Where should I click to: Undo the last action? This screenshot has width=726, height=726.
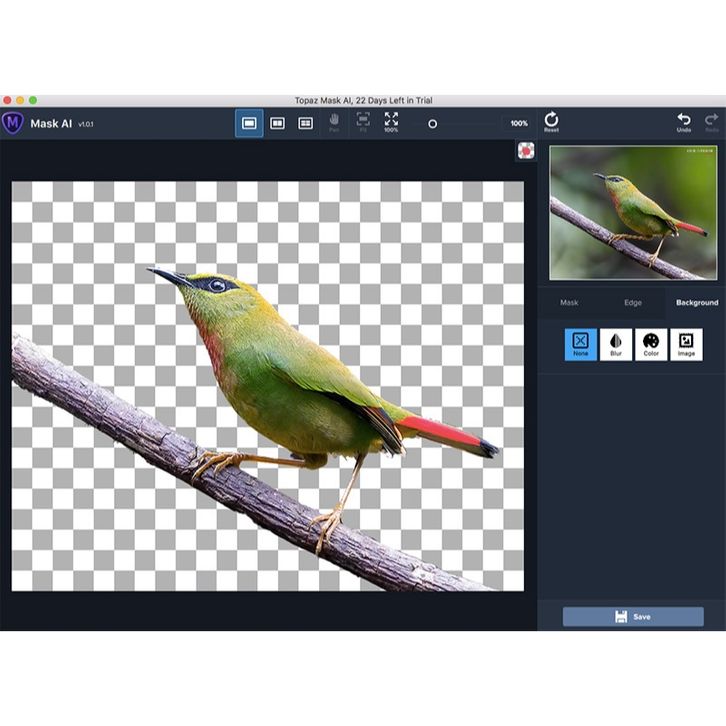pos(684,122)
